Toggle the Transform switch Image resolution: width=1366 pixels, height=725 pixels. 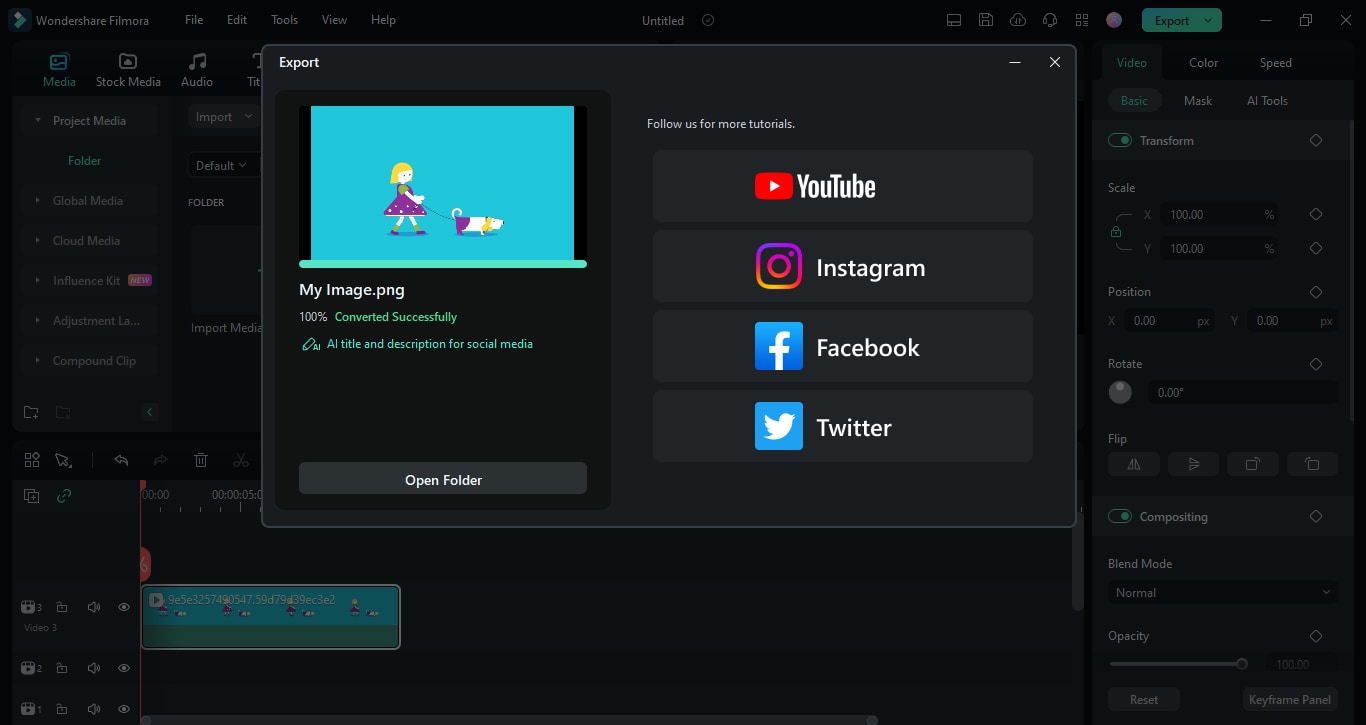1120,141
